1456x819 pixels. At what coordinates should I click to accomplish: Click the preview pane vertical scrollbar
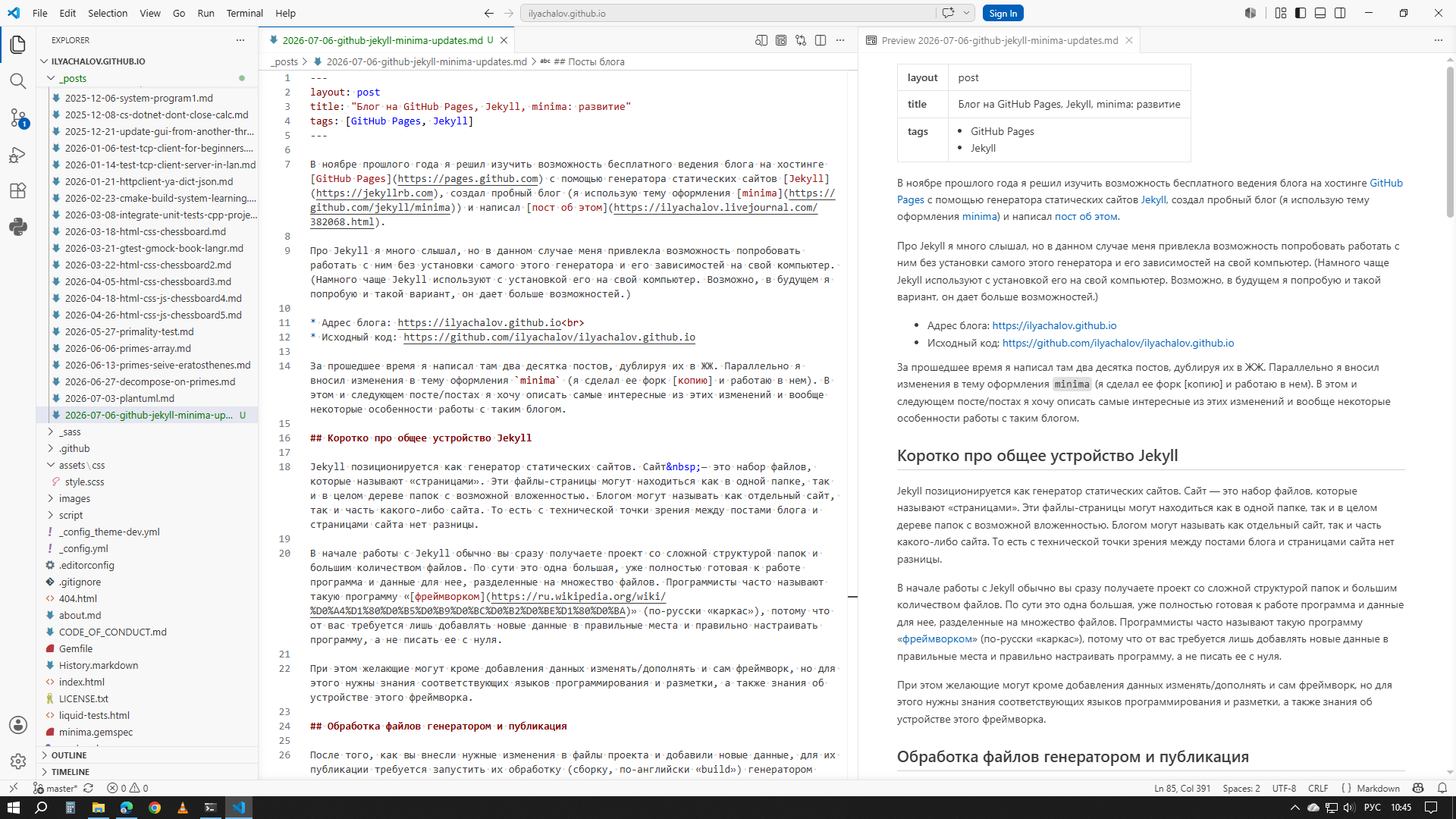point(1450,417)
